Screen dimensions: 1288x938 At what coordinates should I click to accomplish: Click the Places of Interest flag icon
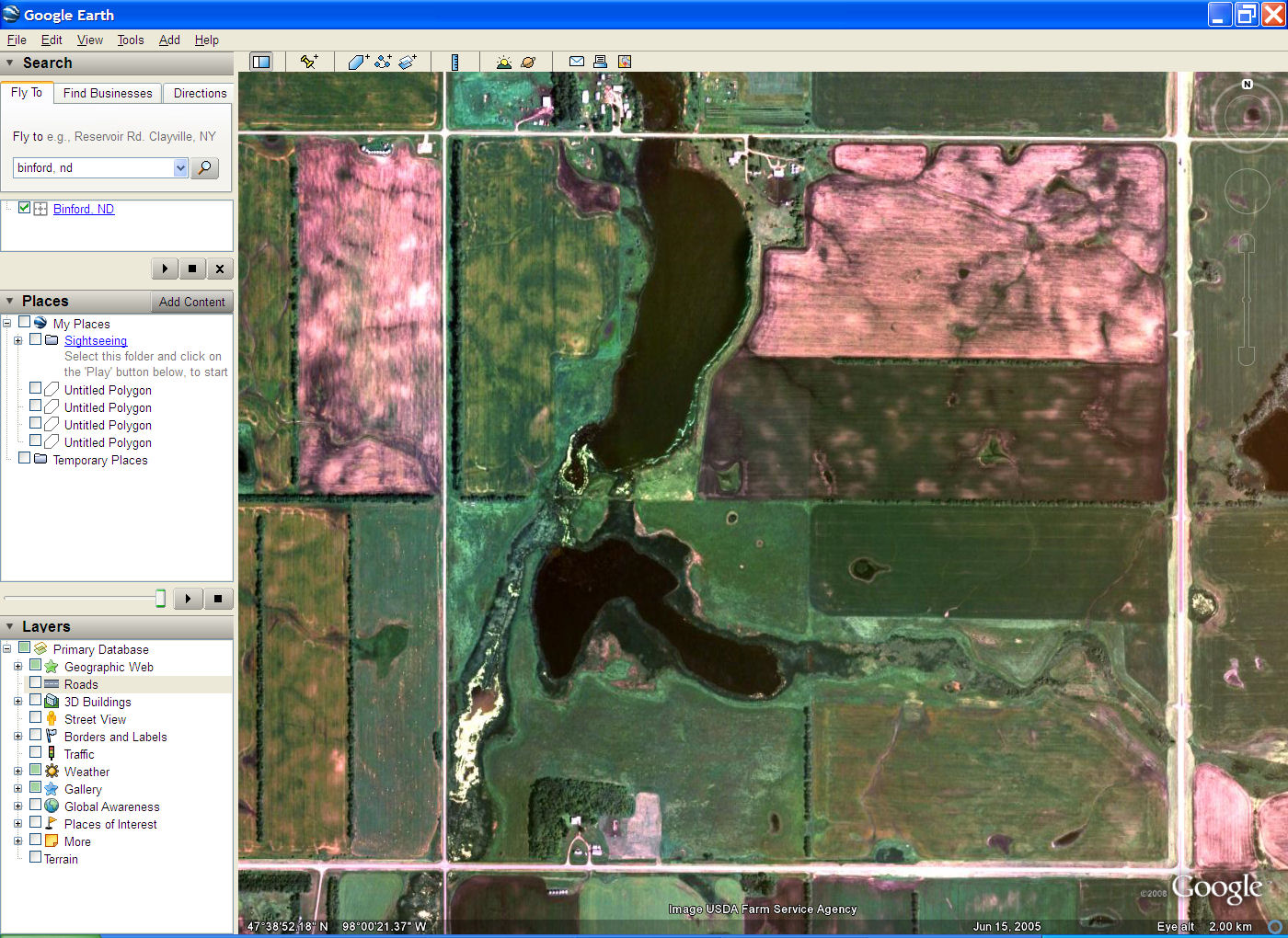click(x=52, y=824)
